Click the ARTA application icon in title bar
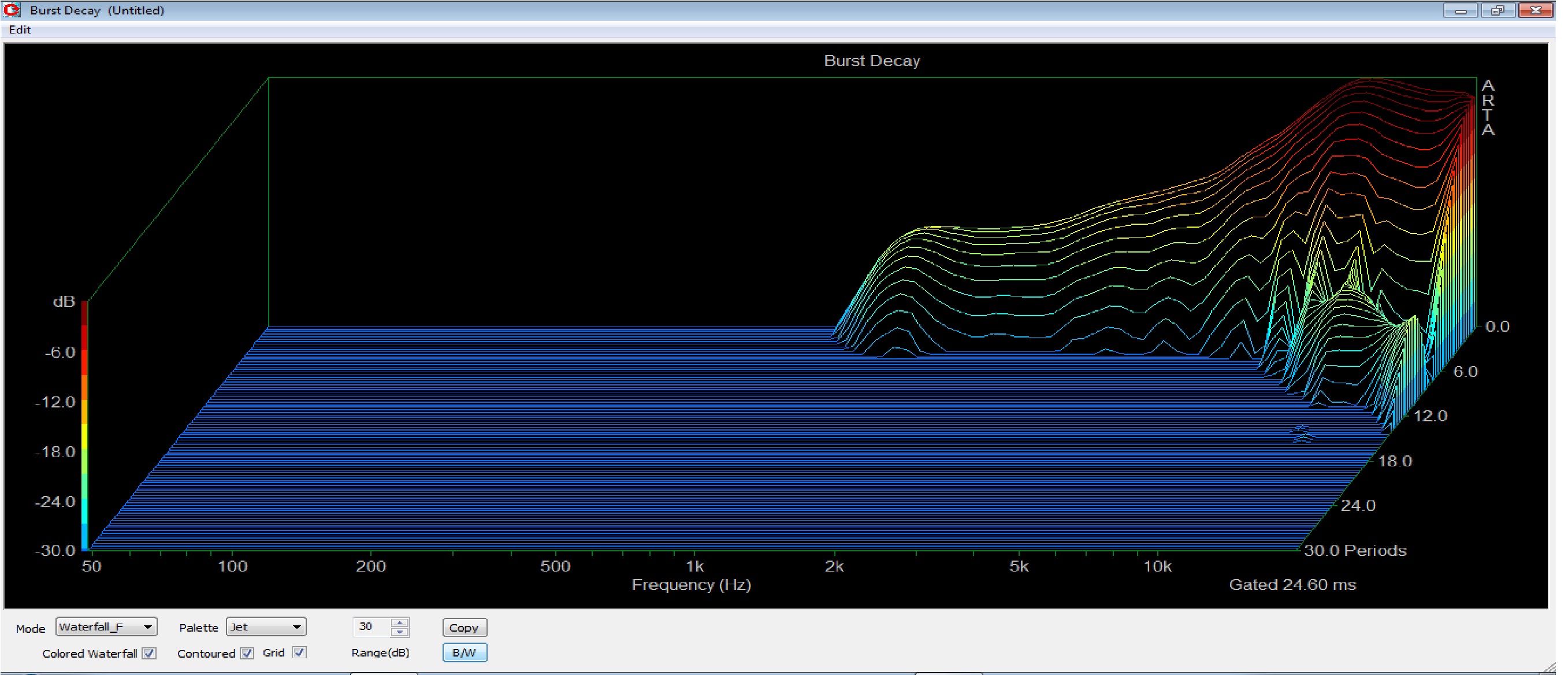Image resolution: width=1568 pixels, height=675 pixels. (x=12, y=10)
